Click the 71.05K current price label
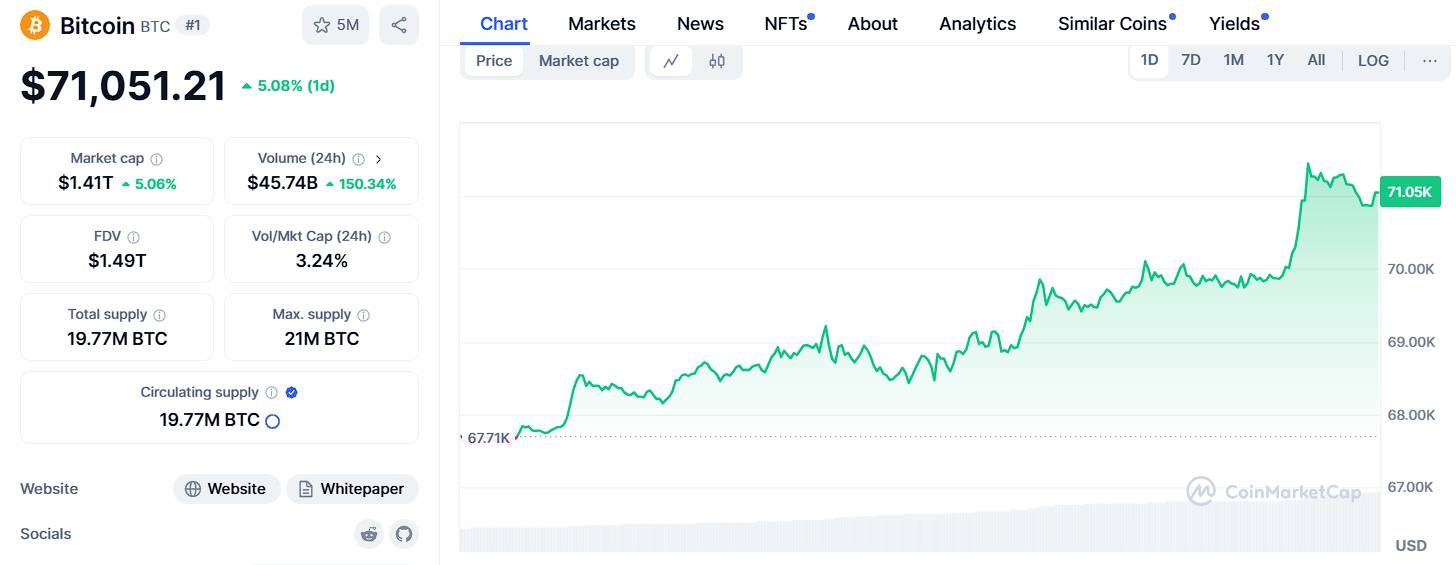The height and width of the screenshot is (565, 1456). point(1410,193)
